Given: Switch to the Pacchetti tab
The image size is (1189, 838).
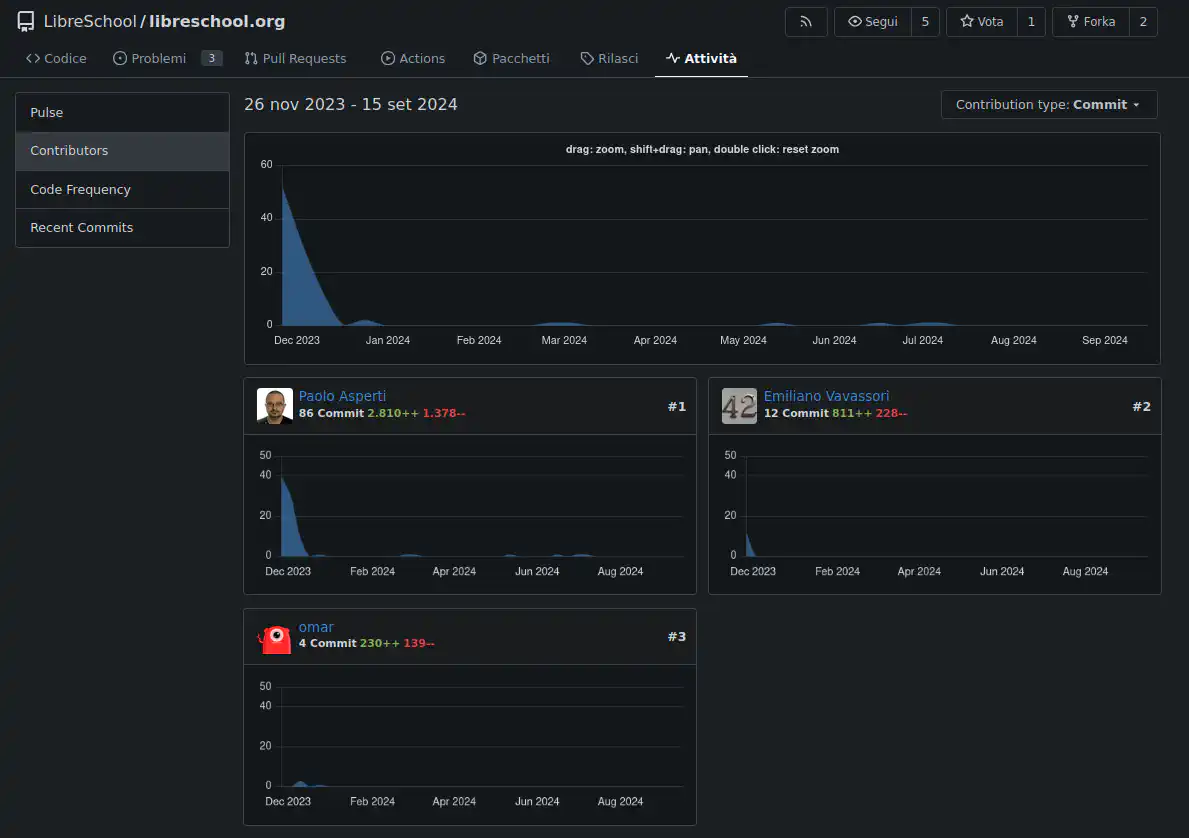Looking at the screenshot, I should [x=511, y=58].
